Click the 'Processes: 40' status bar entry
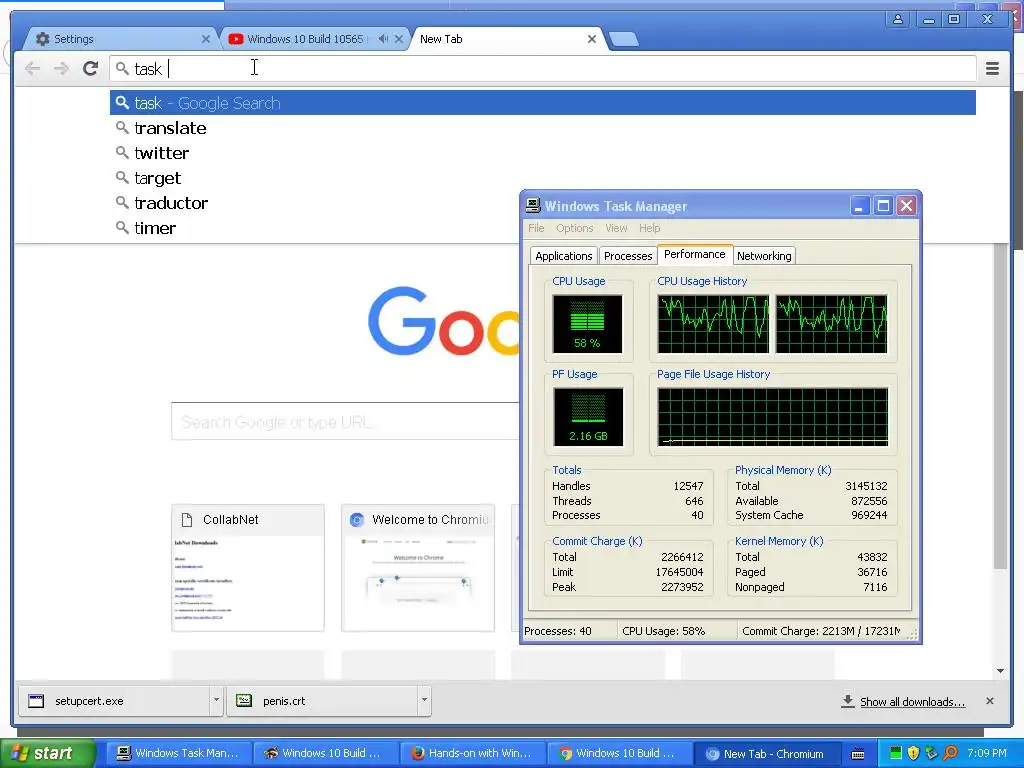 (558, 631)
